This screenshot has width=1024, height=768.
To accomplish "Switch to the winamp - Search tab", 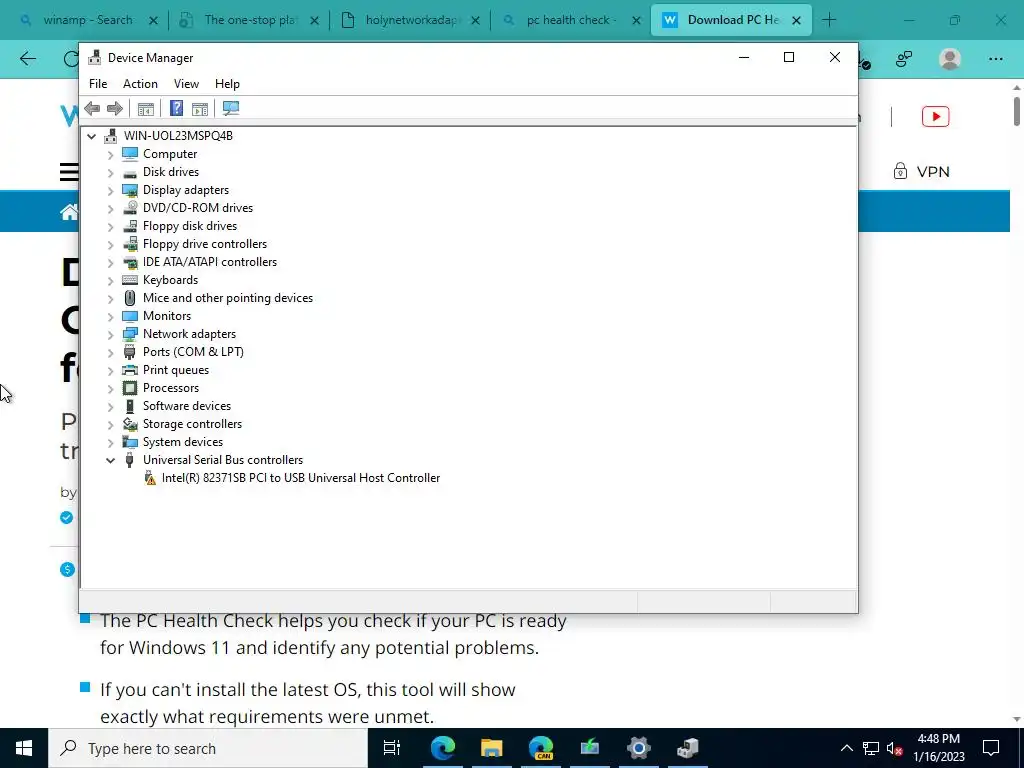I will pos(88,20).
